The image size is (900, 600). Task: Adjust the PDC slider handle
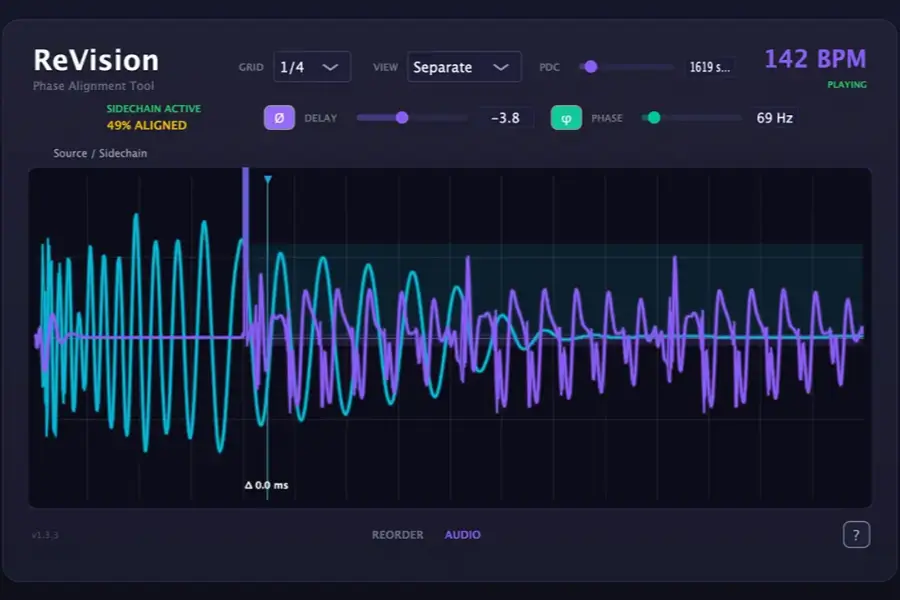(x=590, y=66)
